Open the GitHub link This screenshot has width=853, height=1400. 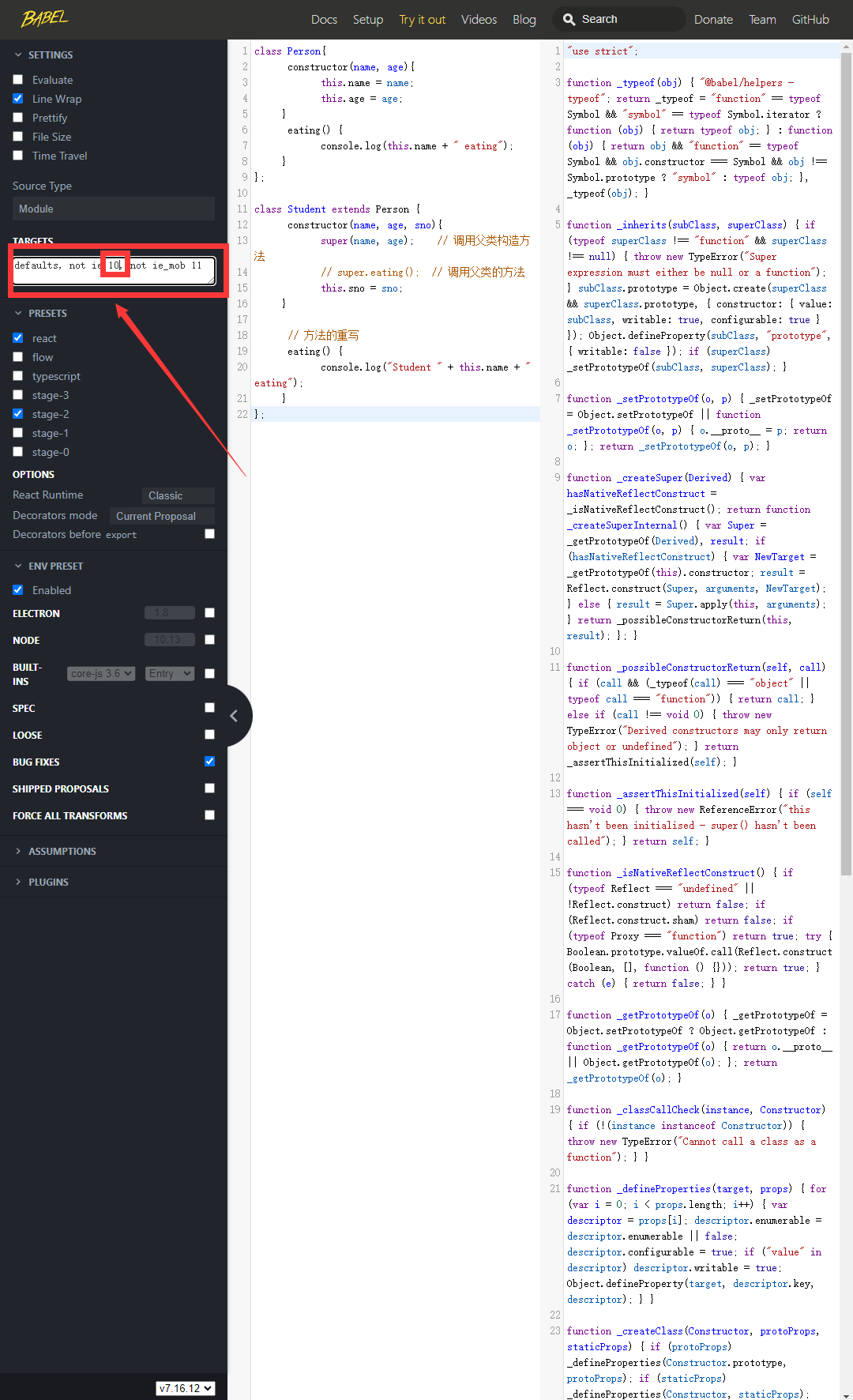810,19
